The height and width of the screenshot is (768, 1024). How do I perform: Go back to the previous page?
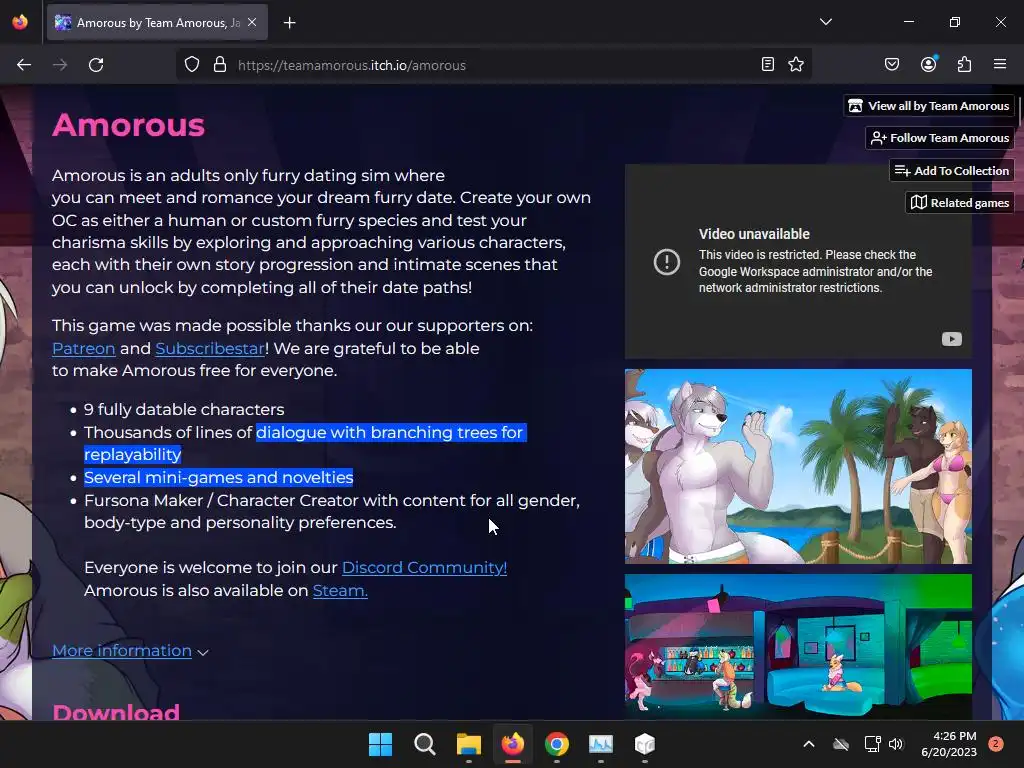pyautogui.click(x=24, y=65)
